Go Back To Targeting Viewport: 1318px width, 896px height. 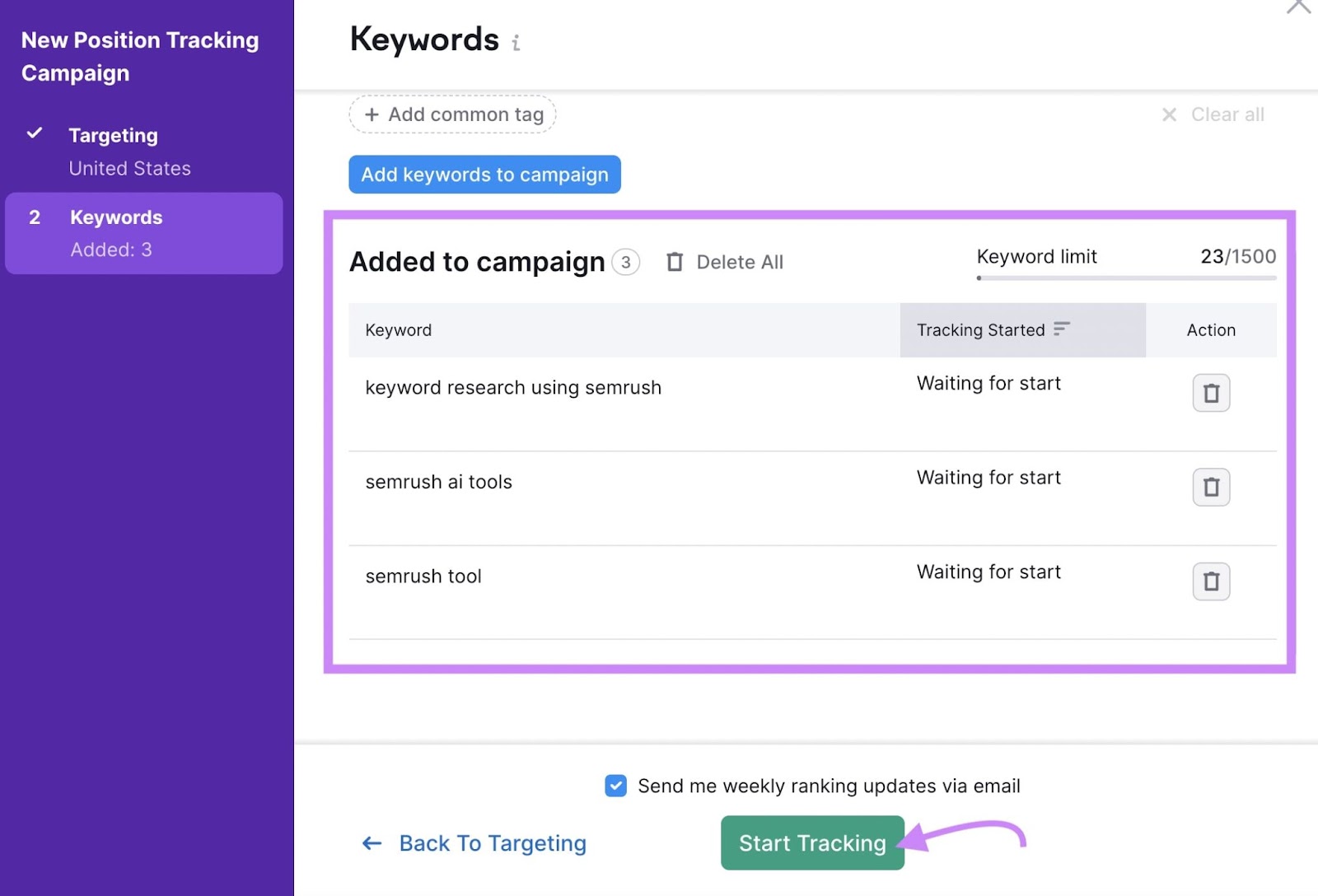click(x=492, y=842)
